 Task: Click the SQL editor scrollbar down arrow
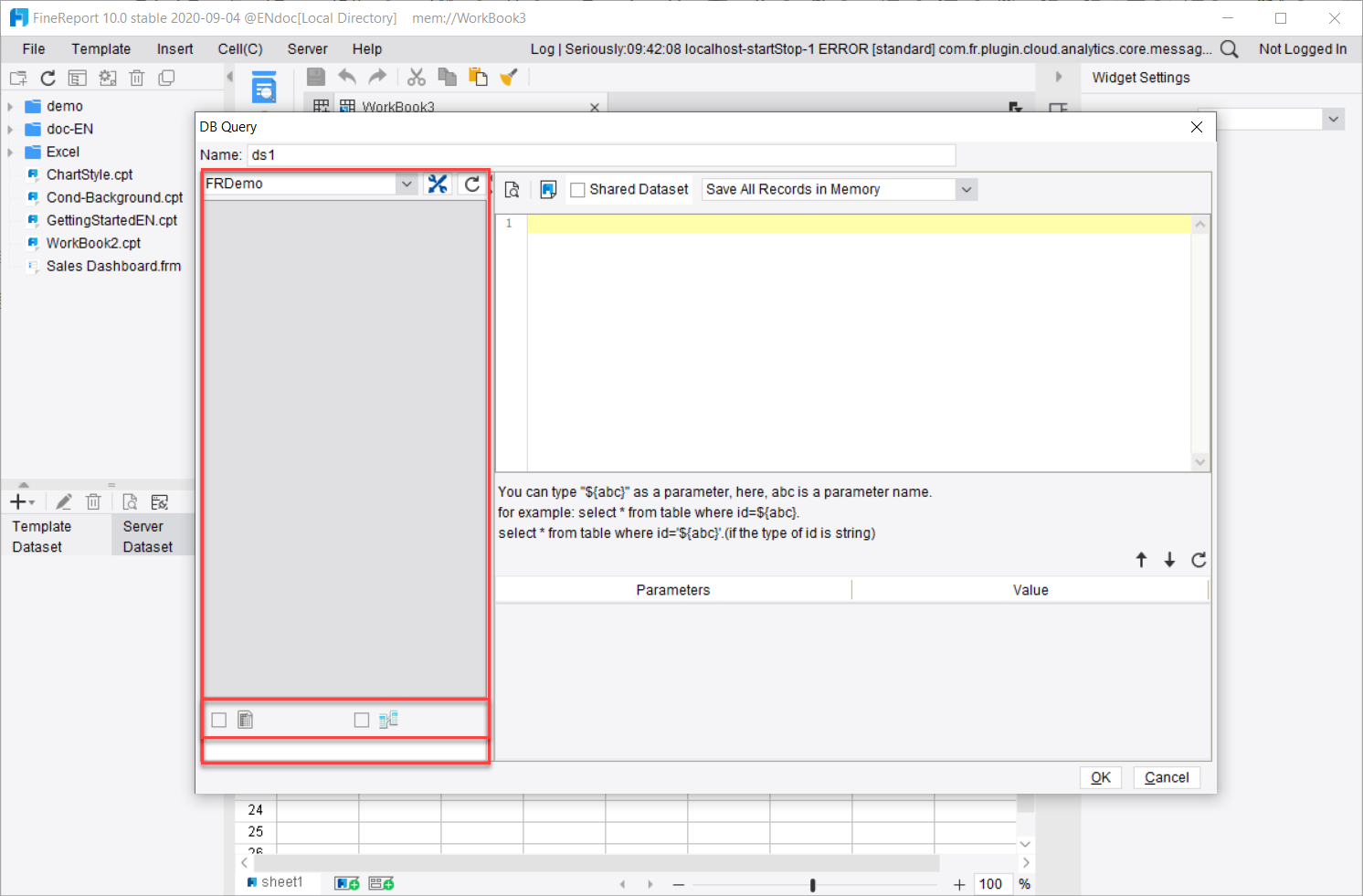tap(1200, 462)
